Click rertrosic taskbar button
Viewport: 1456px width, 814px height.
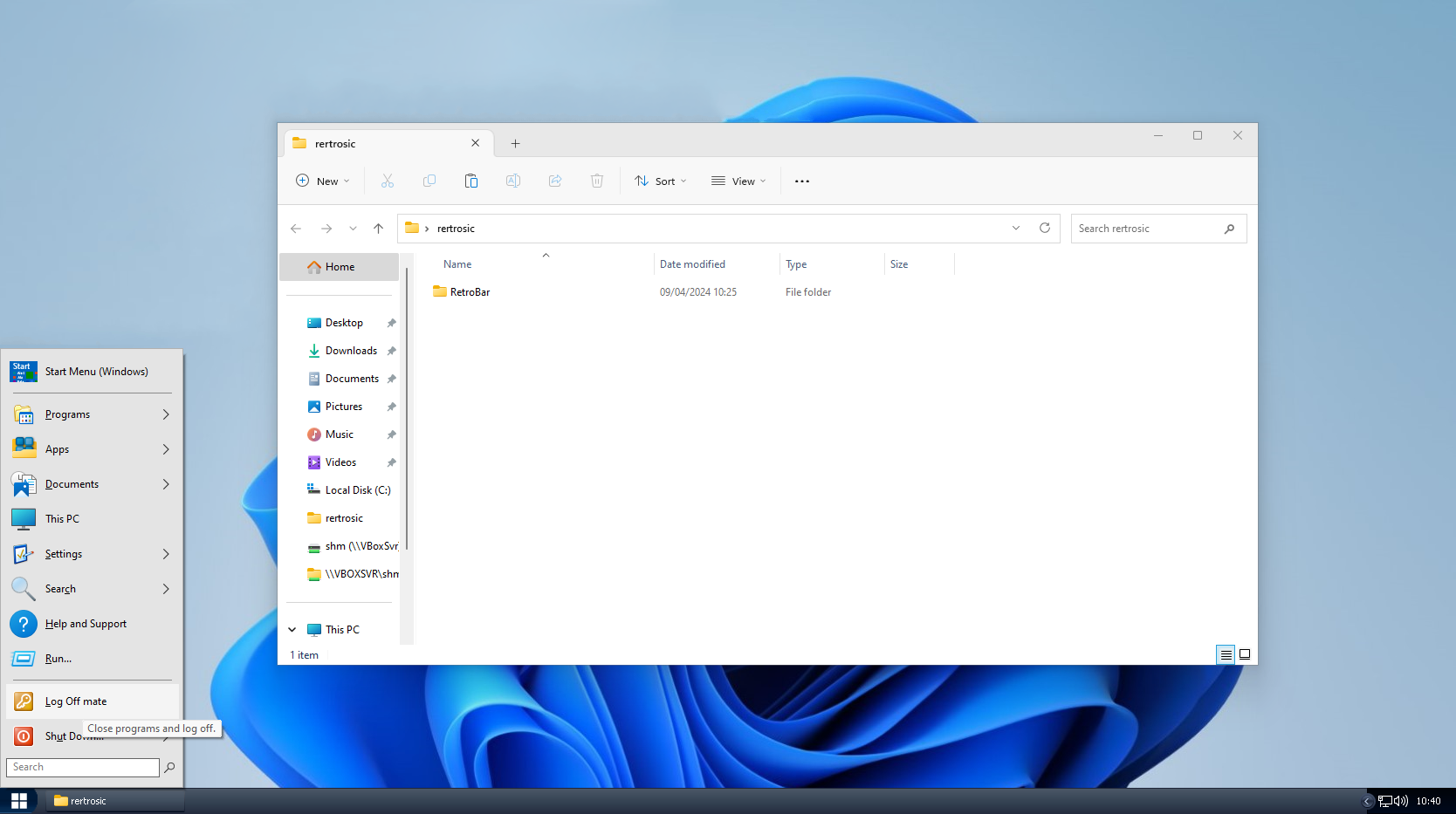[x=115, y=801]
